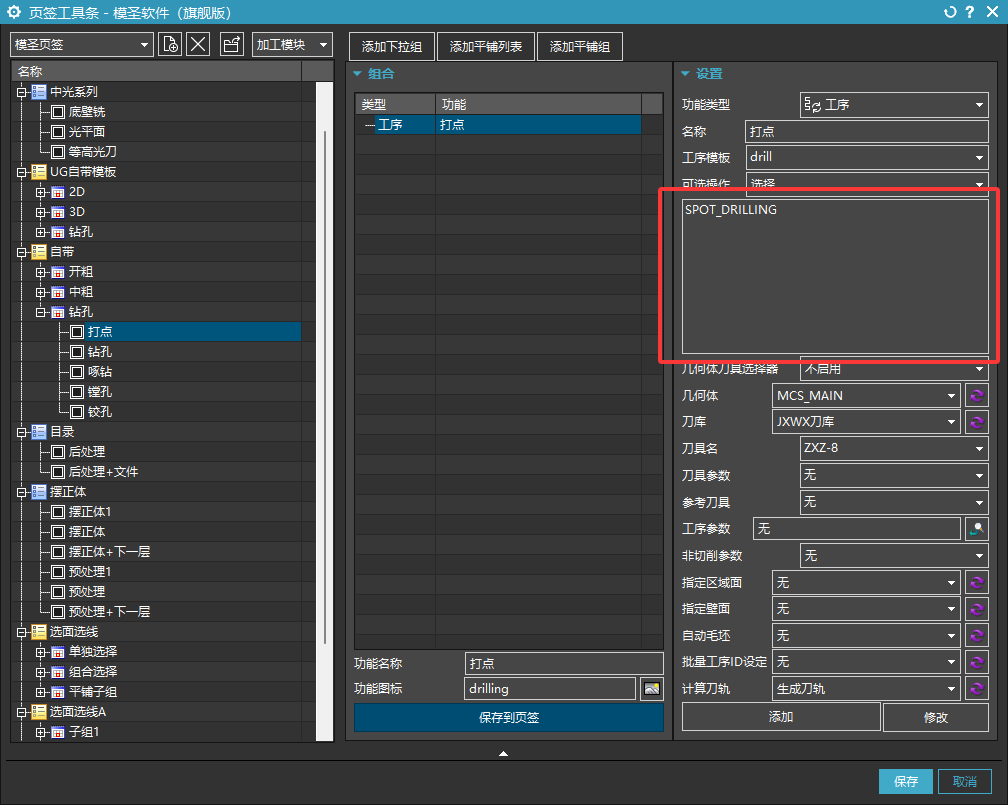Image resolution: width=1008 pixels, height=805 pixels.
Task: Click 添加下拉组 button
Action: pyautogui.click(x=392, y=46)
